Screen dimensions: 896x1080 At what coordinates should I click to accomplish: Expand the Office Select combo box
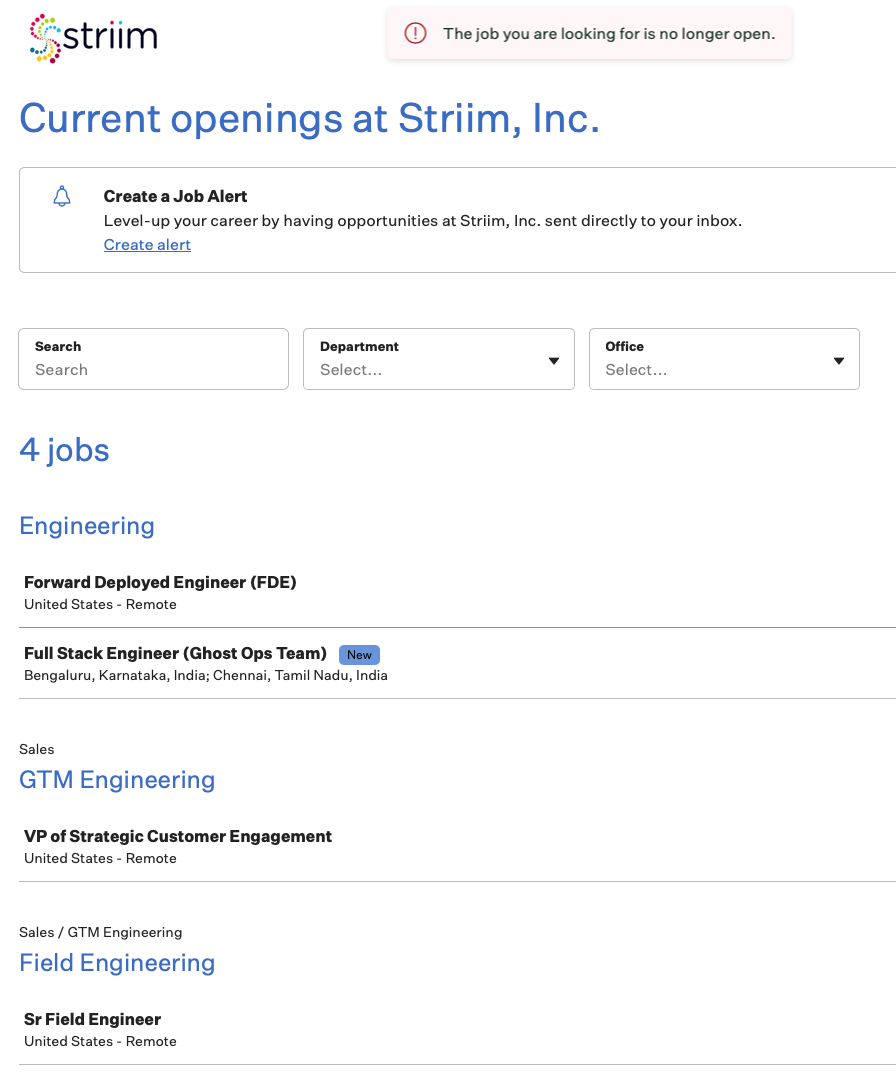(724, 359)
